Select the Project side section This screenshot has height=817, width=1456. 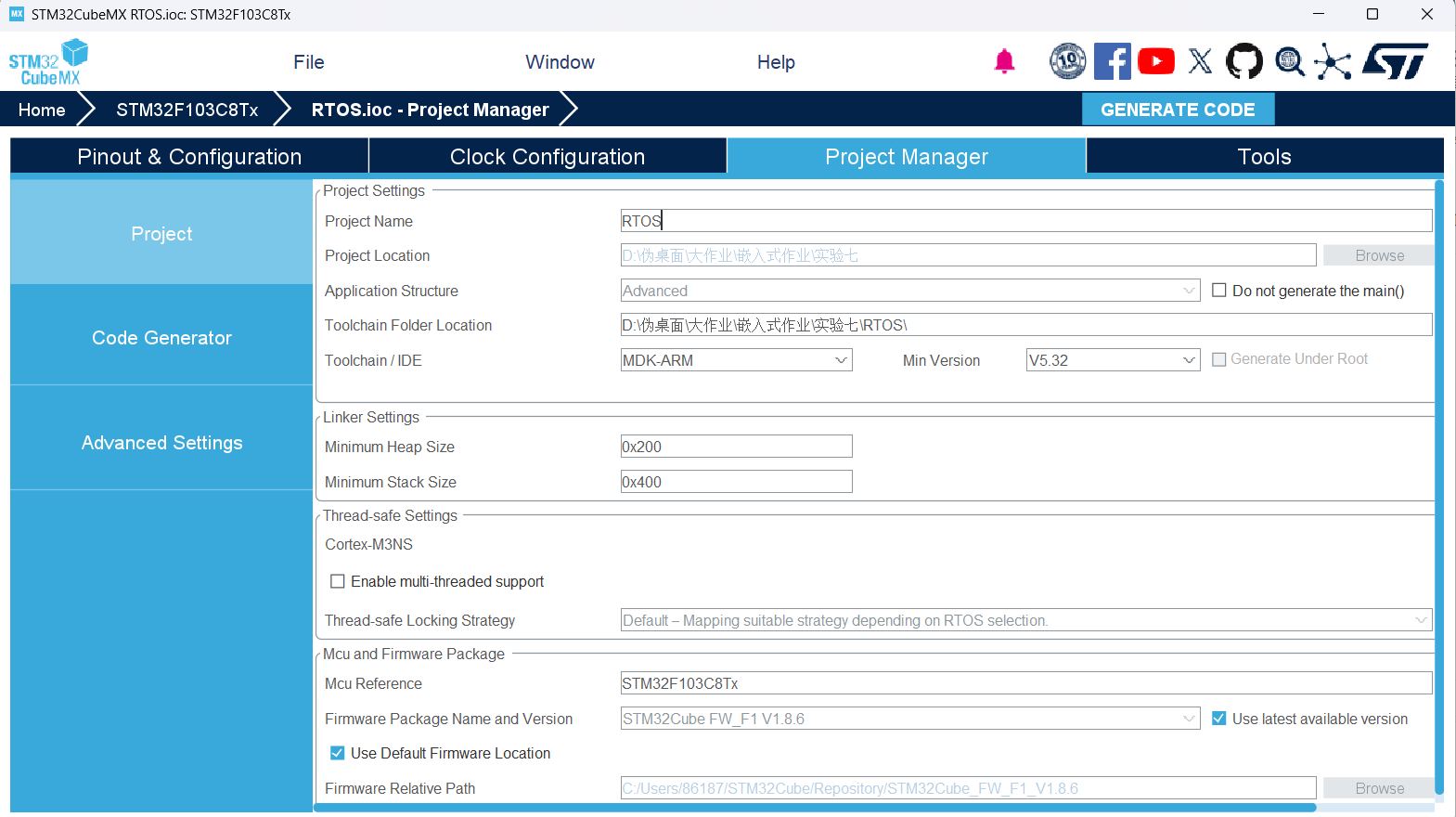(161, 233)
